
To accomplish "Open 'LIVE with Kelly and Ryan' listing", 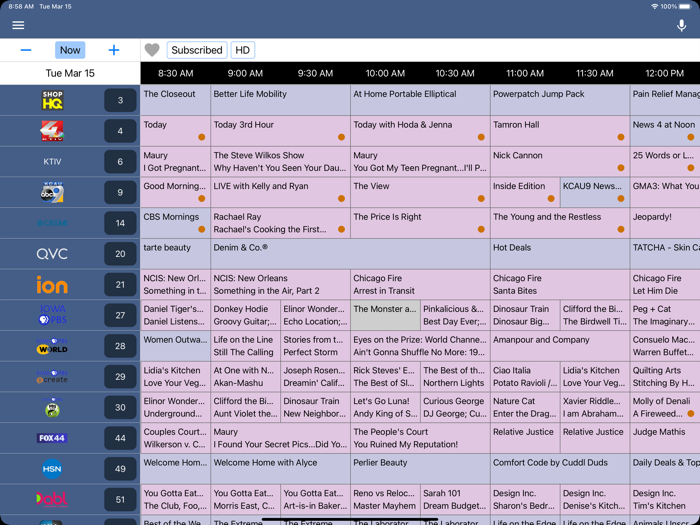I will point(280,192).
